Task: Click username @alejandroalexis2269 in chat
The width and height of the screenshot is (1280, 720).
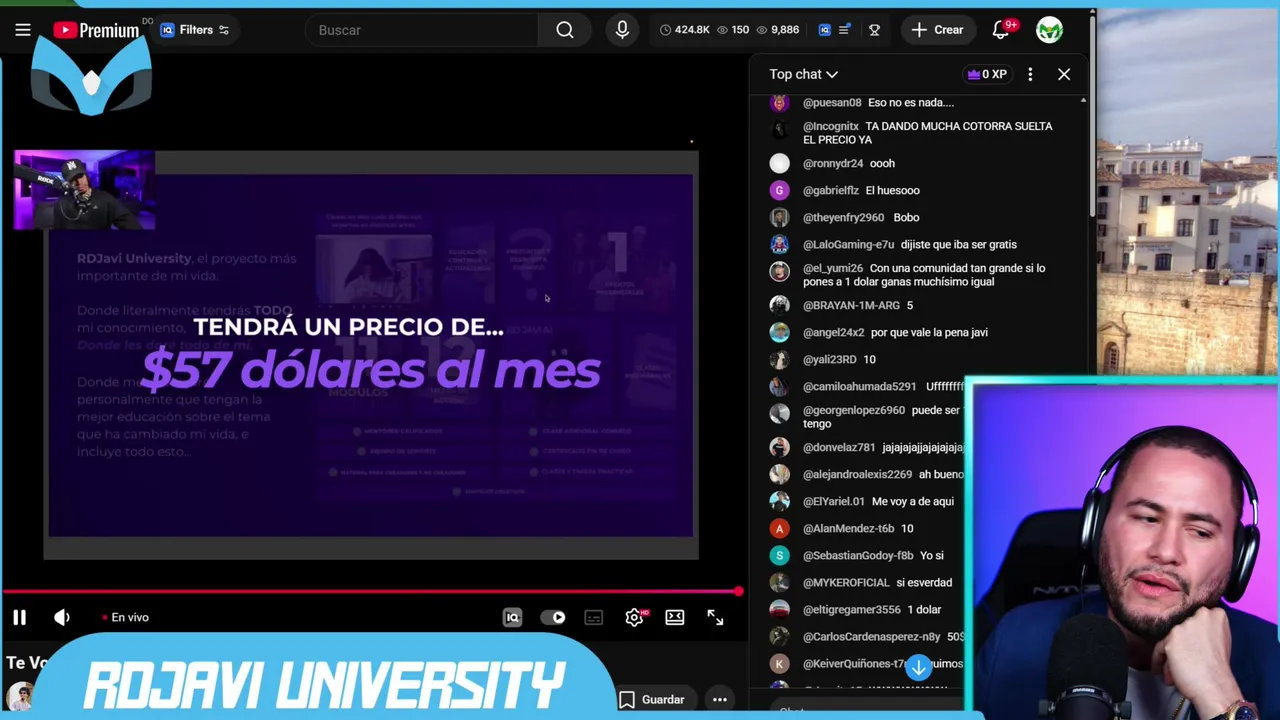Action: coord(857,474)
